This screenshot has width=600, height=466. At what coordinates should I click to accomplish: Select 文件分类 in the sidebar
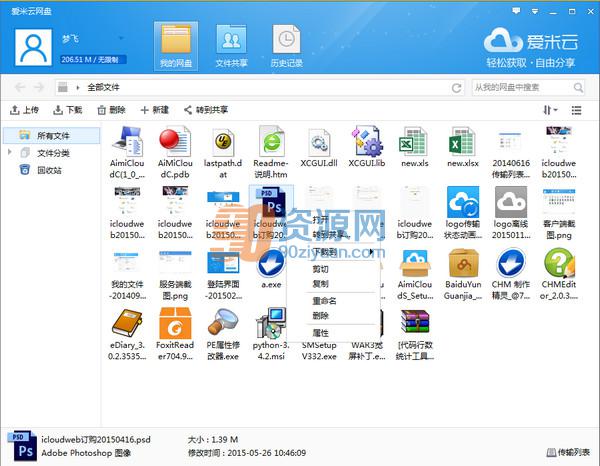point(53,153)
